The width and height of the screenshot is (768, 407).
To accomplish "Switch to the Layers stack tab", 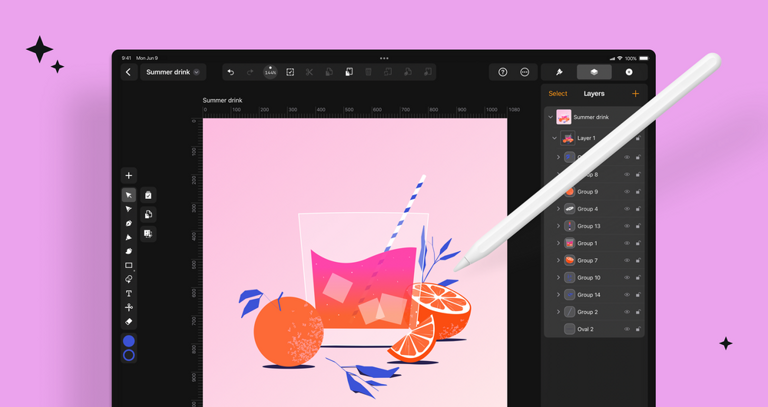I will pyautogui.click(x=594, y=72).
